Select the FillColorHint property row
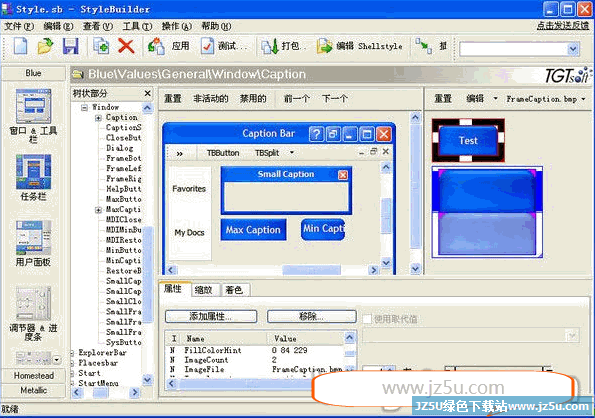 pyautogui.click(x=255, y=350)
